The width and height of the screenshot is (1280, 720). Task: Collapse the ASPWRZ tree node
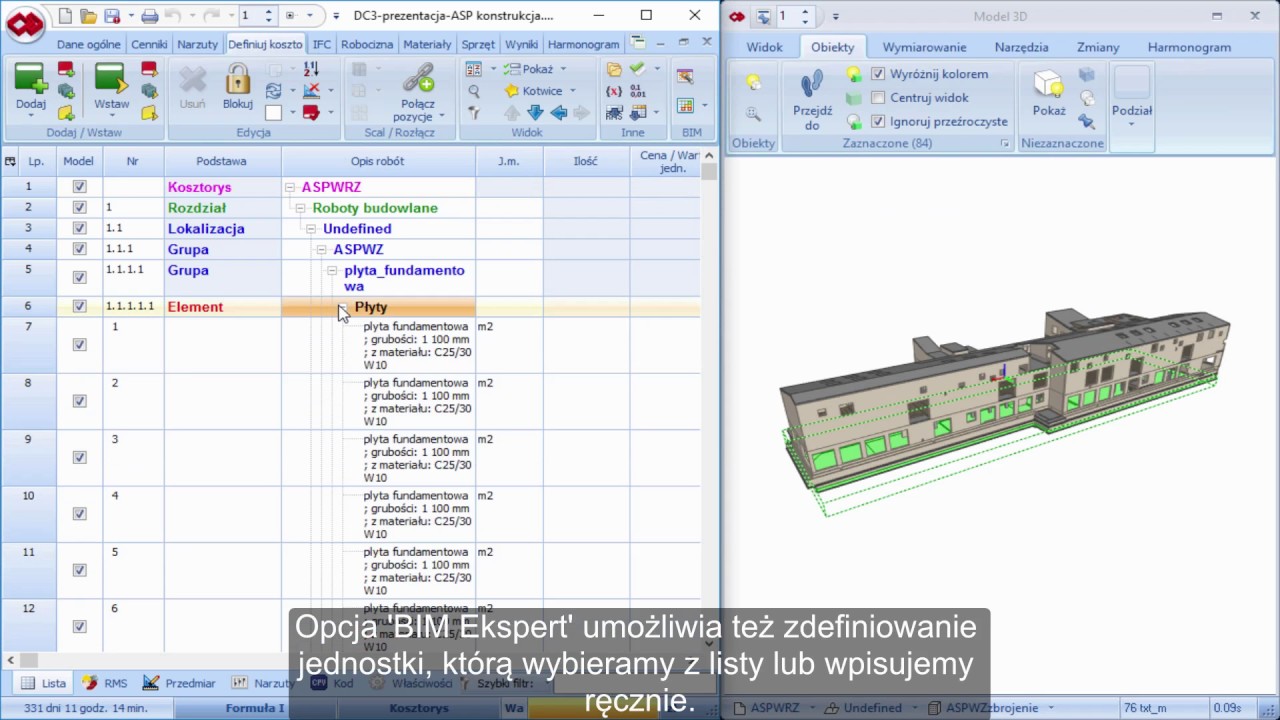290,187
